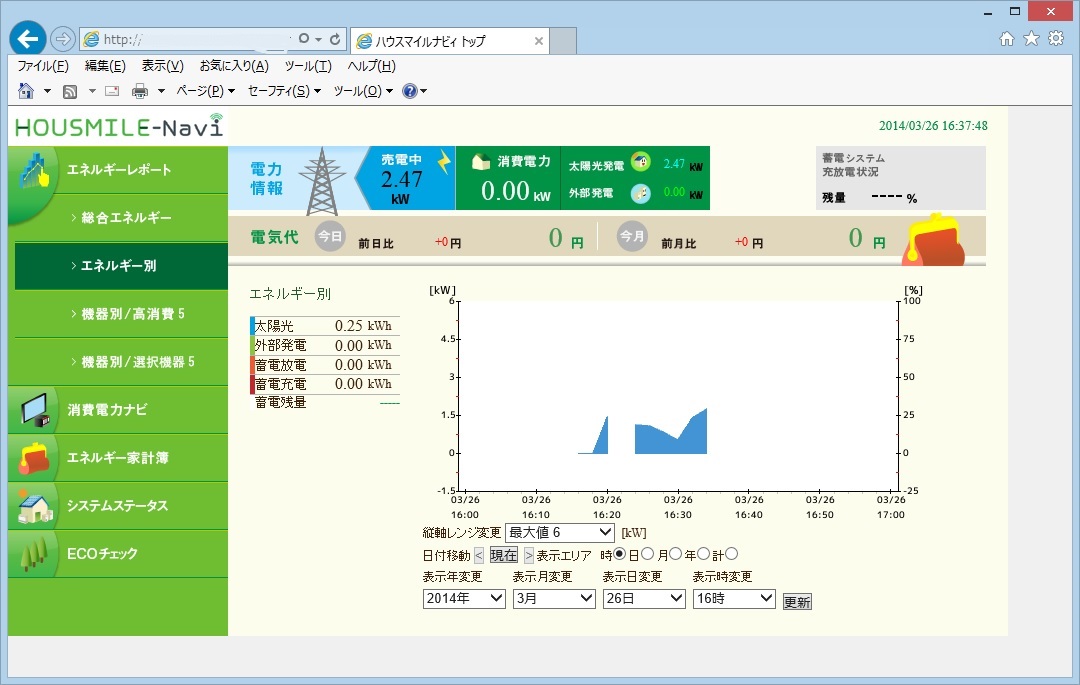
Task: Select エネルギー別 in the sidebar
Action: click(121, 266)
